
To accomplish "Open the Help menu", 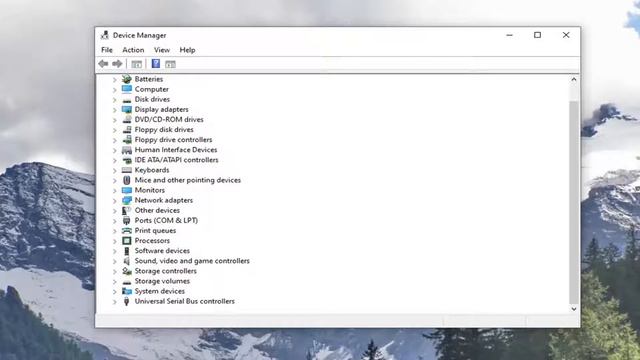I will click(x=187, y=50).
